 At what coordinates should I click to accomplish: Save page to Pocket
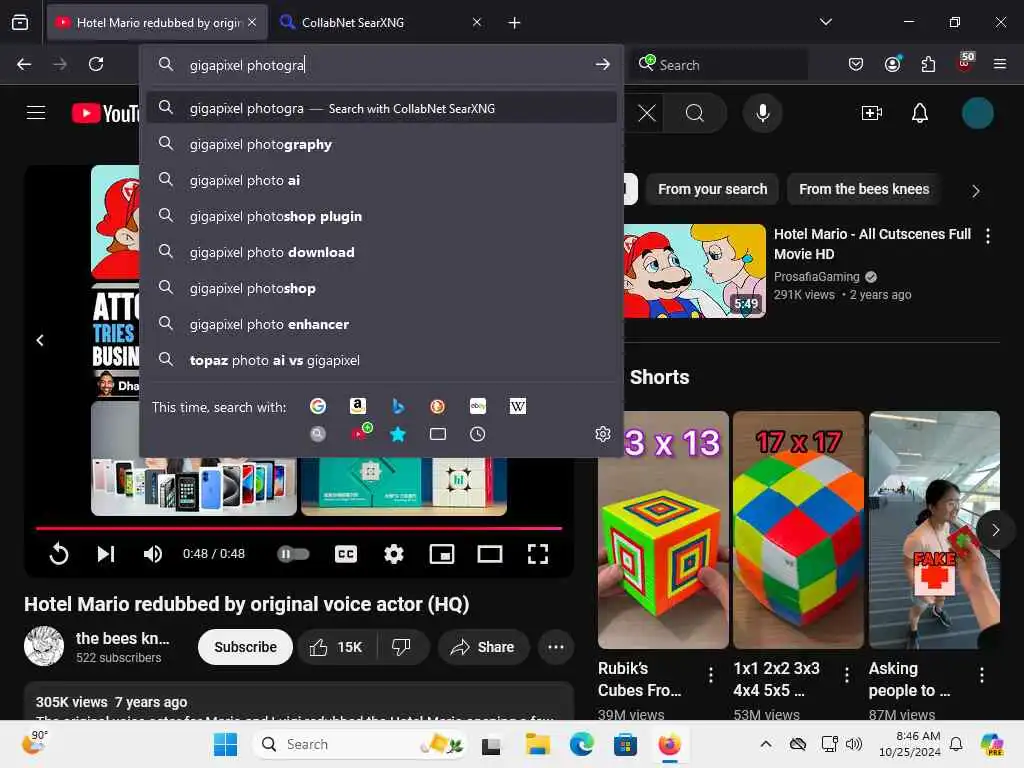click(856, 64)
